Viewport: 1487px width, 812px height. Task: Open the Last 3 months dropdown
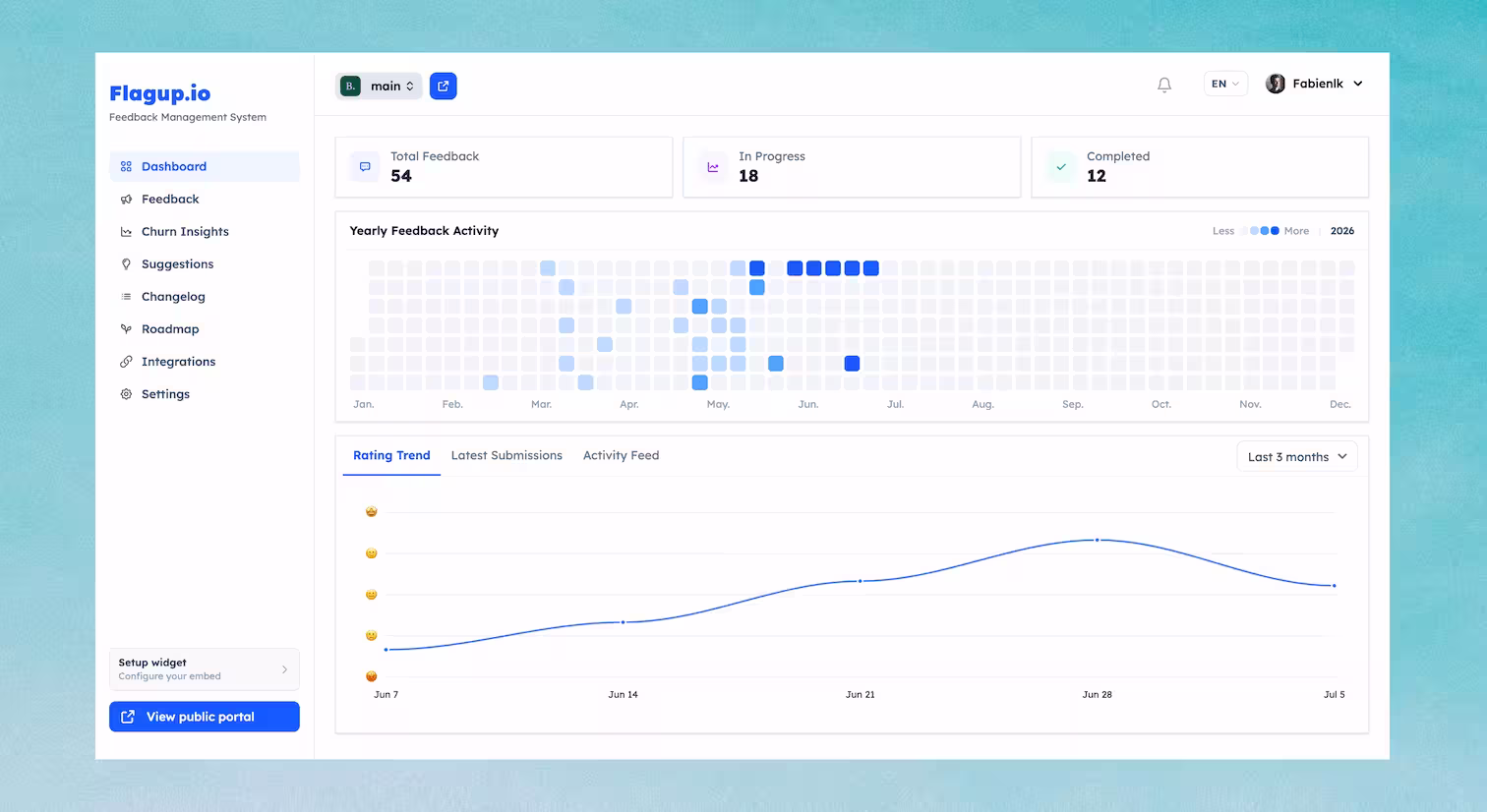click(x=1297, y=457)
